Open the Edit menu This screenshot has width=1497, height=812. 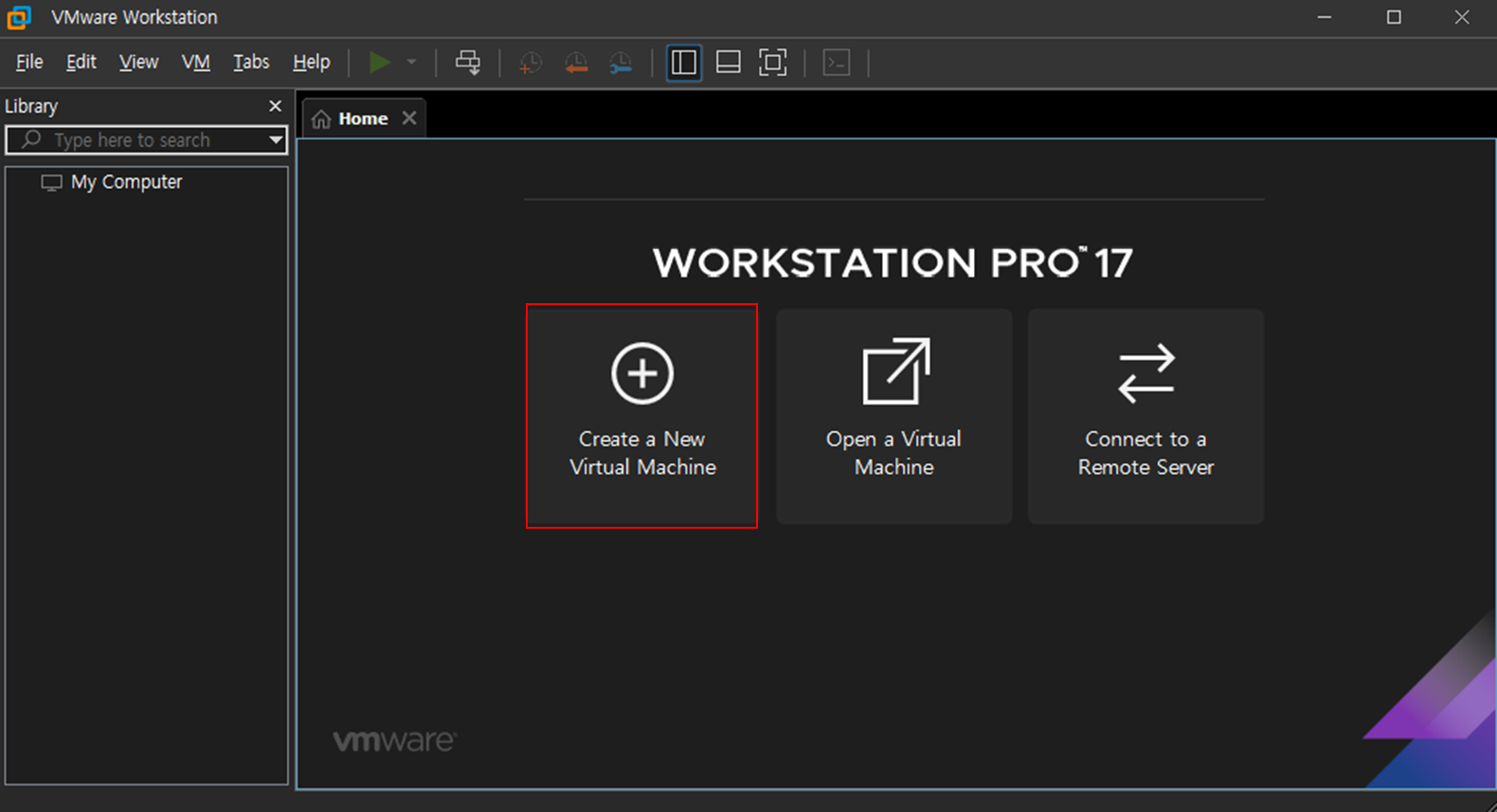(81, 62)
